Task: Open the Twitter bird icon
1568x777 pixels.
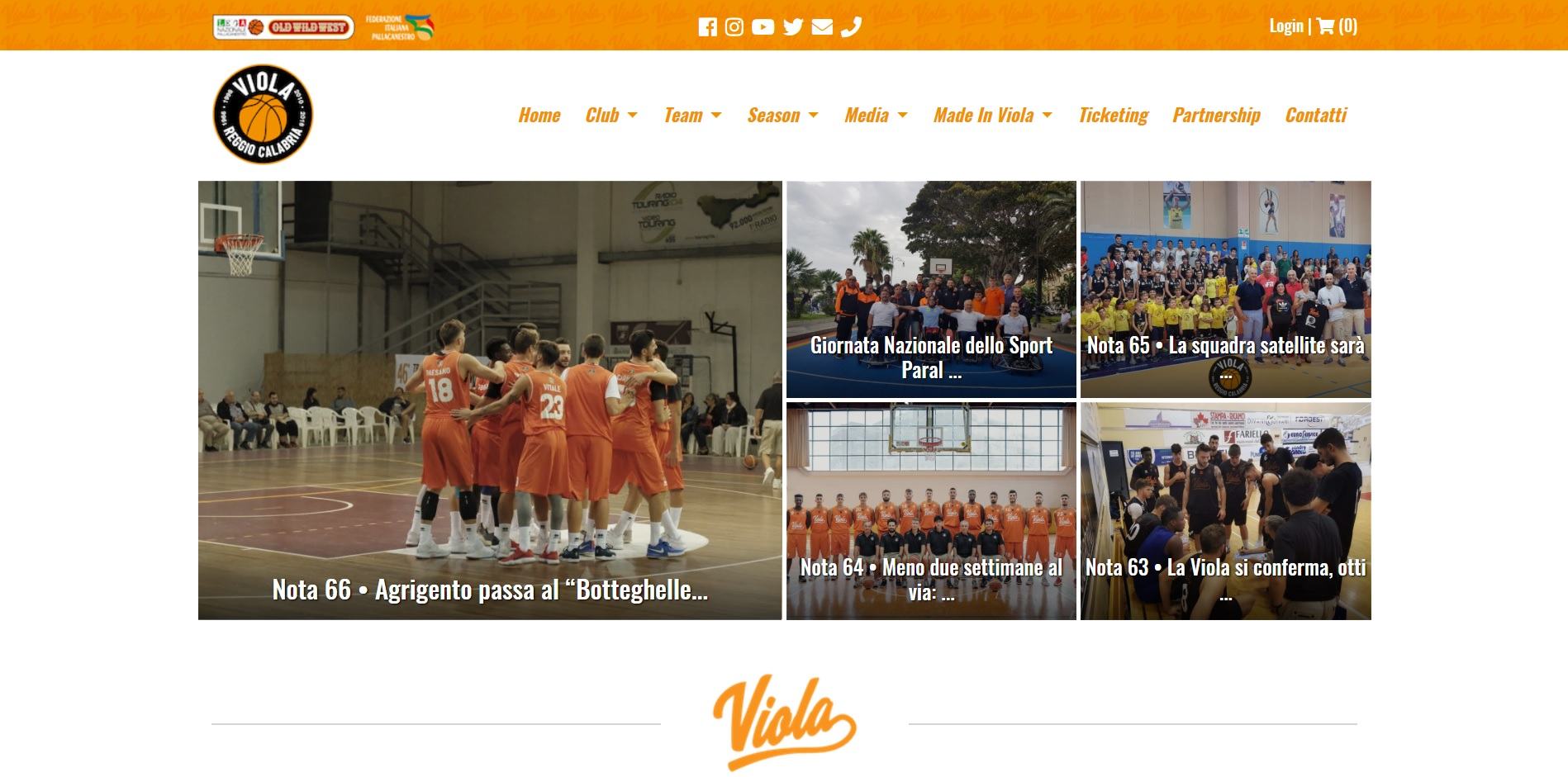Action: 793,27
